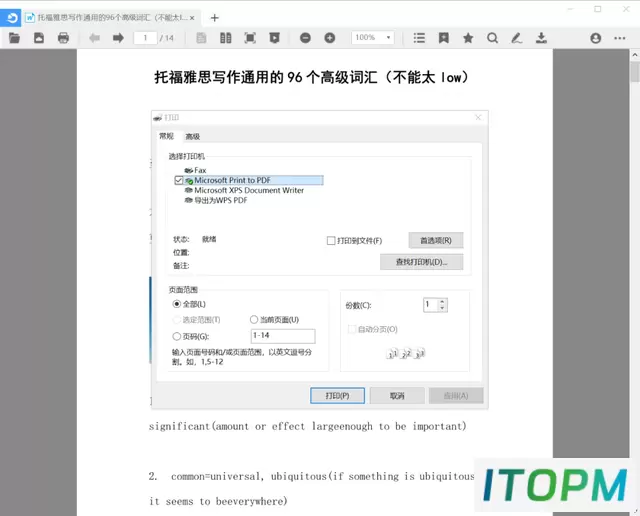The height and width of the screenshot is (516, 640).
Task: Close the print dialog with X
Action: click(478, 118)
